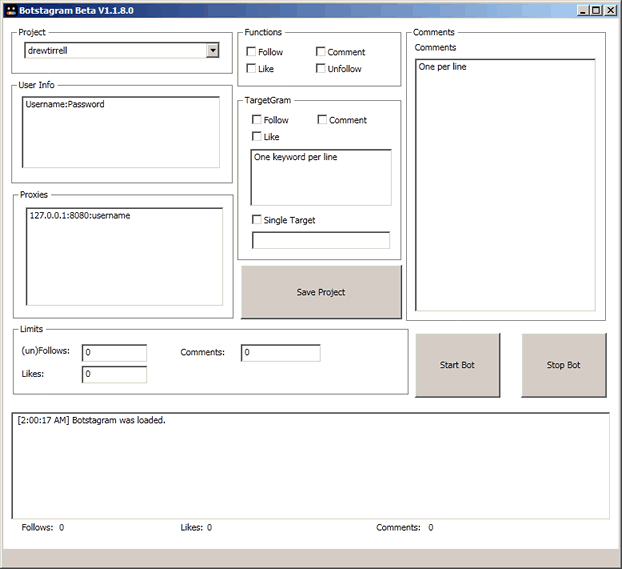Maximize the Botstagram window

(596, 10)
